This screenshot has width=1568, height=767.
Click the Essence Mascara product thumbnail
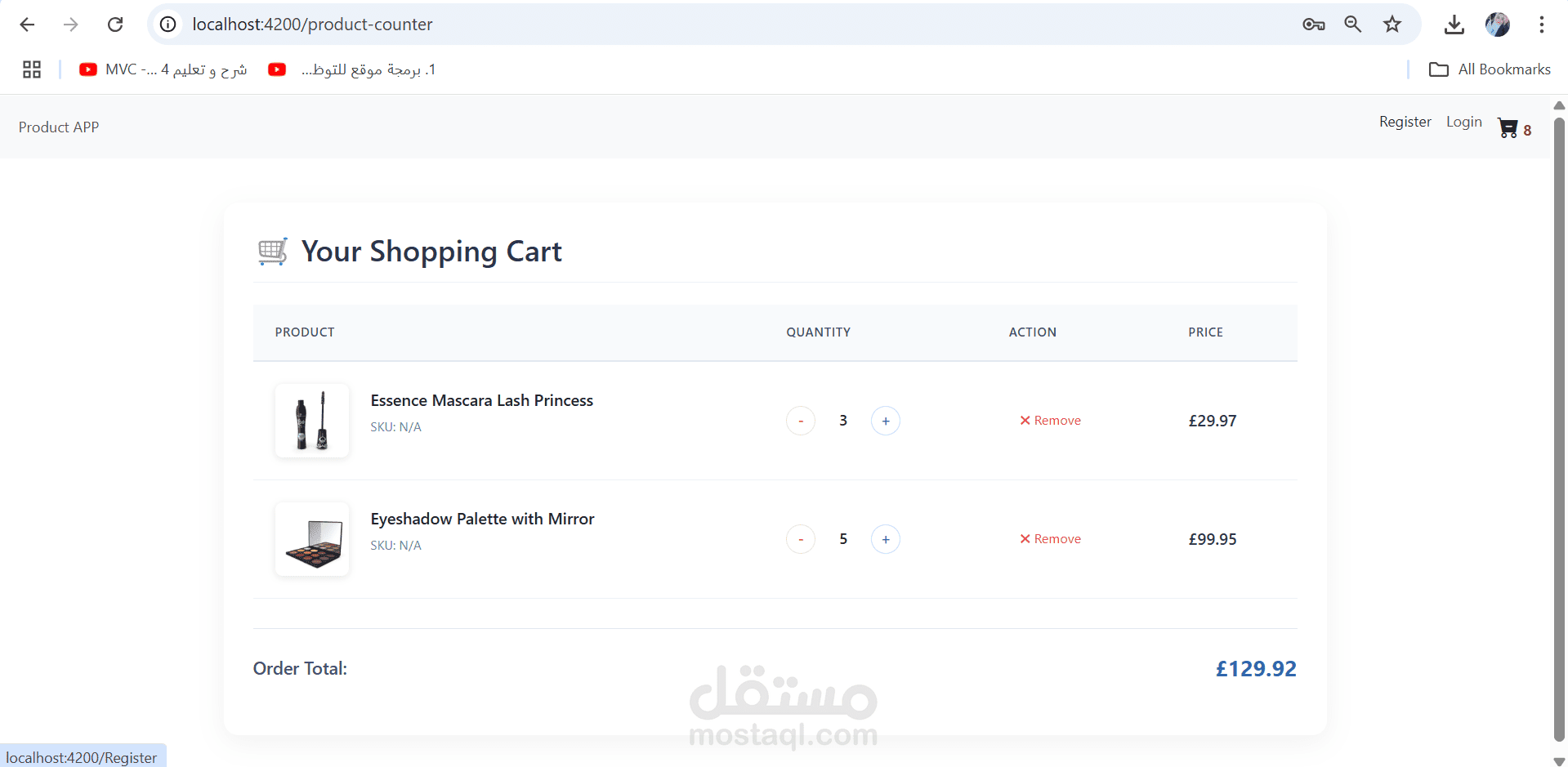coord(312,421)
